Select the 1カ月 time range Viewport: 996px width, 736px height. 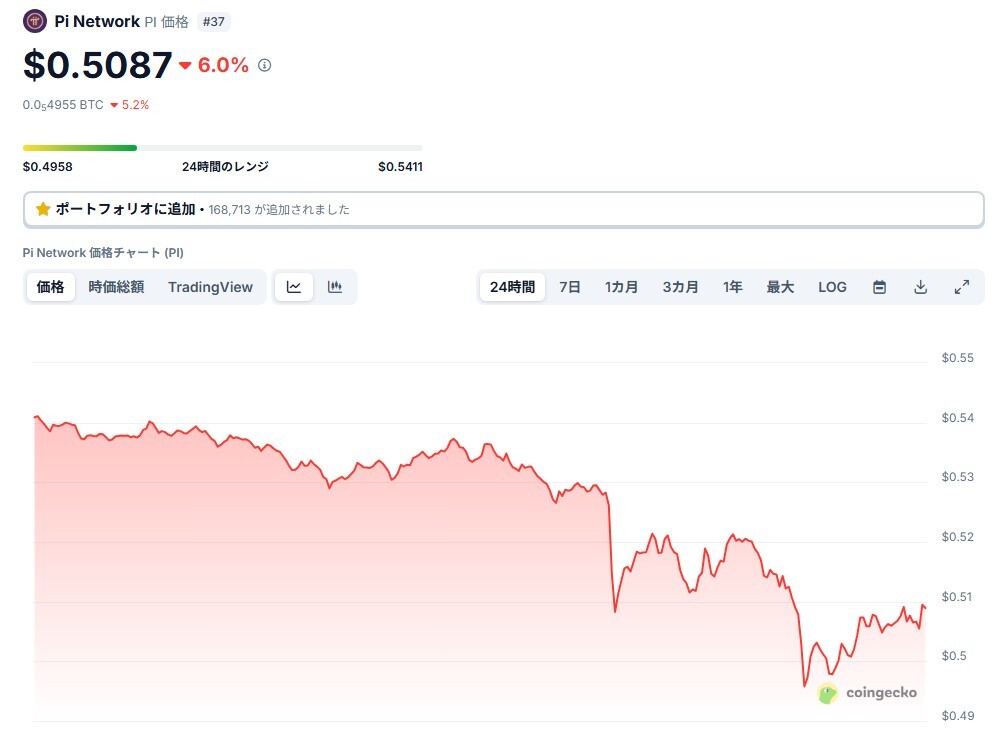[621, 287]
